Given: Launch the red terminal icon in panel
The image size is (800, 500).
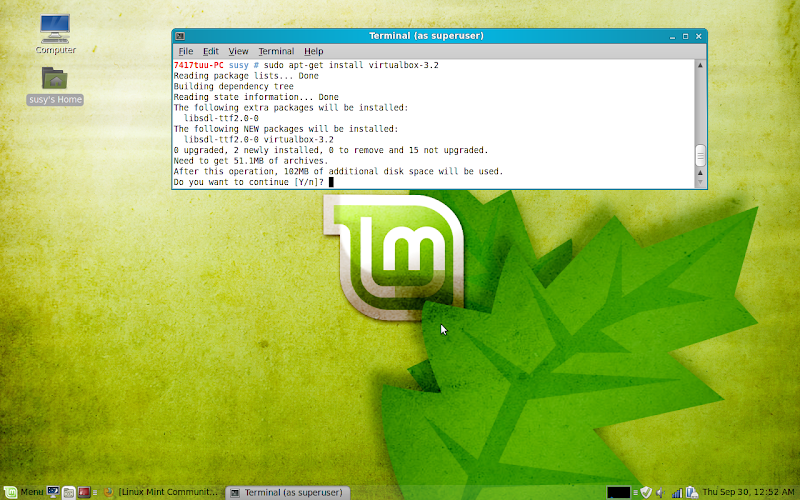Looking at the screenshot, I should click(84, 492).
